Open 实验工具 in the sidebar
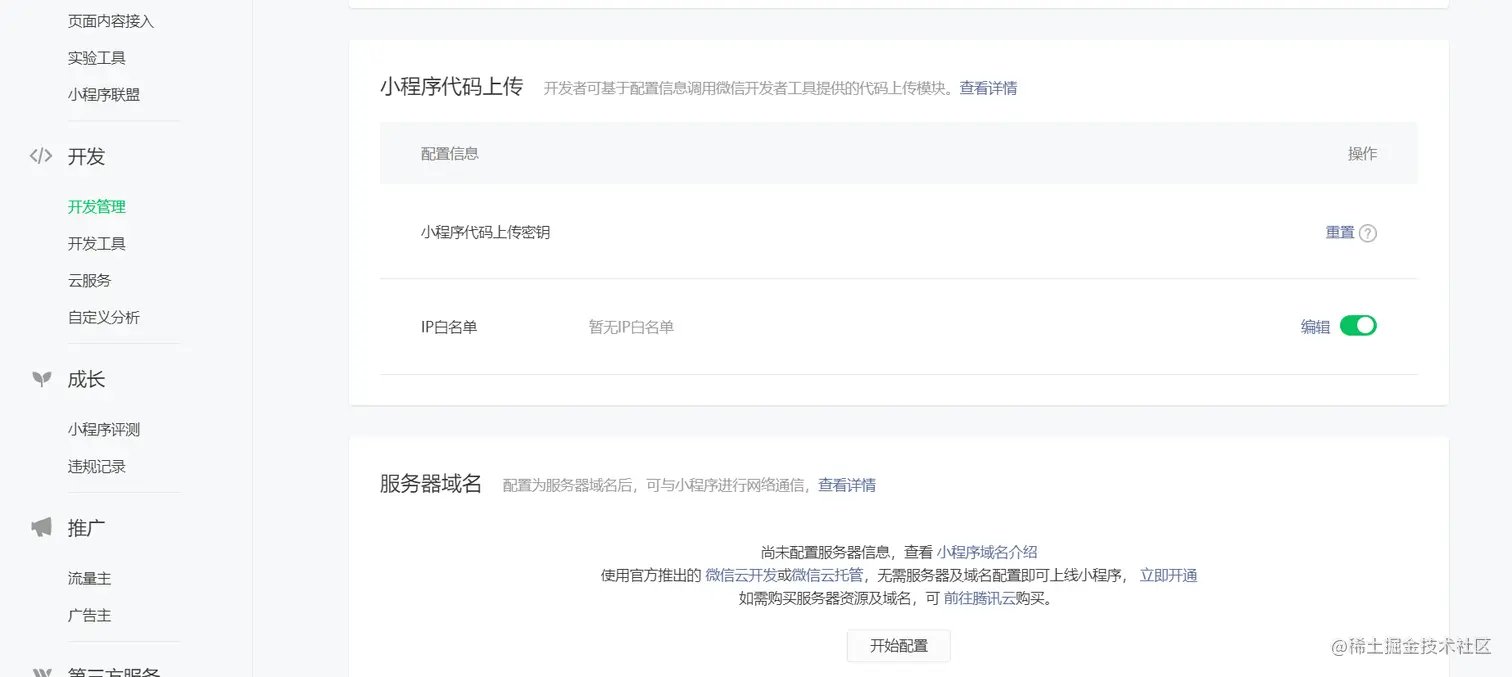The height and width of the screenshot is (677, 1512). tap(97, 58)
